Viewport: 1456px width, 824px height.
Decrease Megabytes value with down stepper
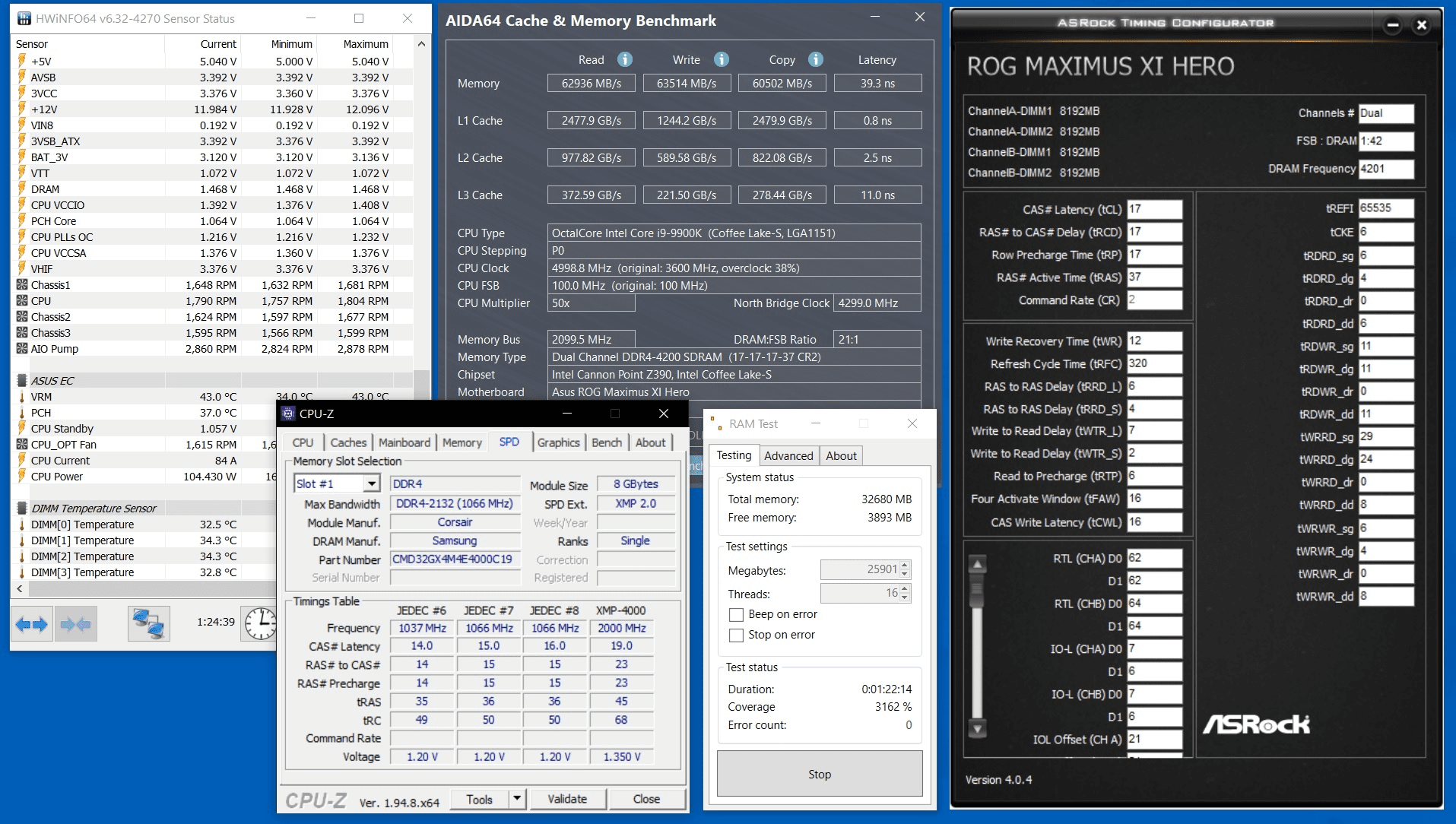click(x=905, y=574)
